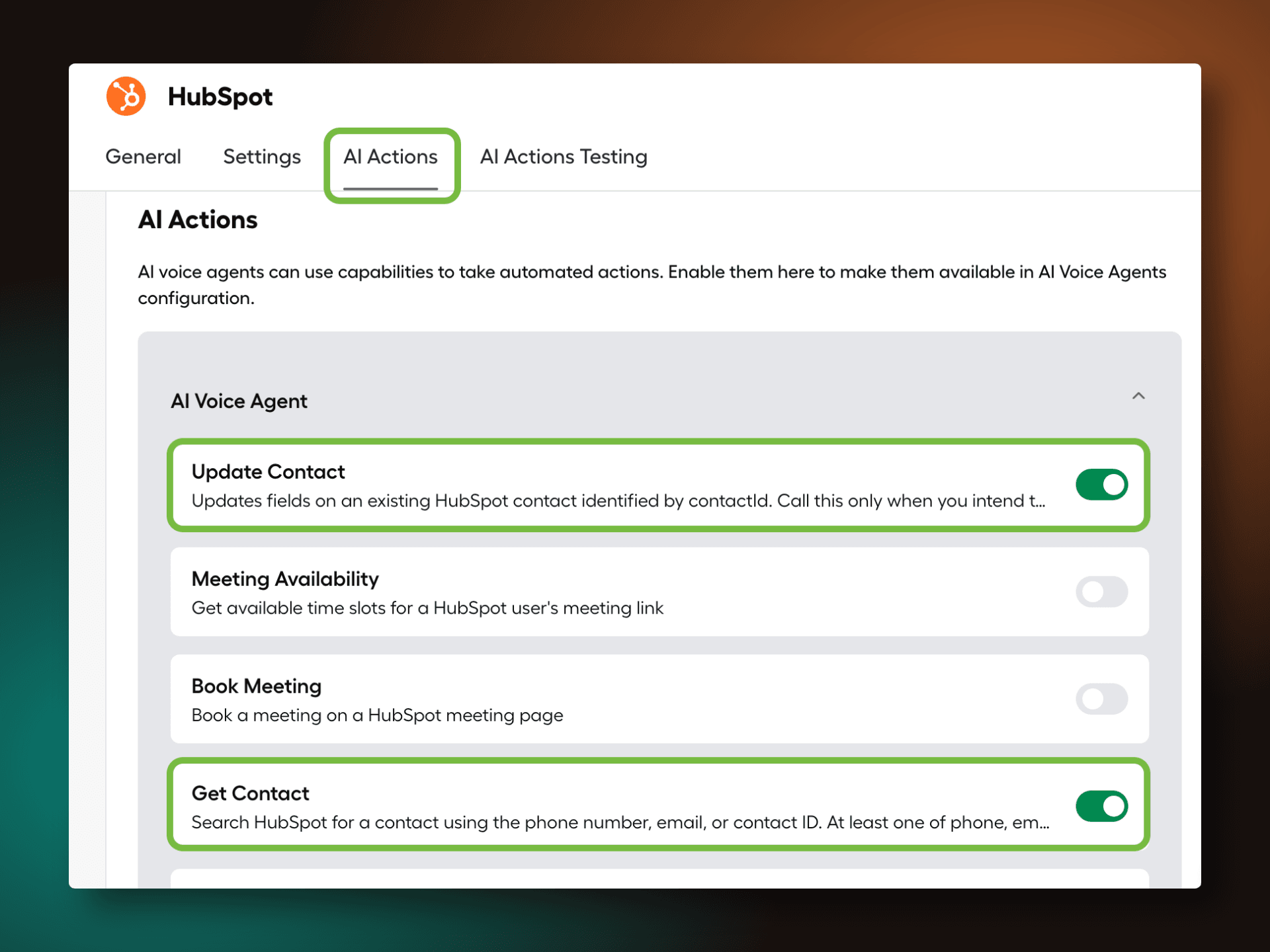Click the 'Get available time slots' description
This screenshot has height=952, width=1270.
click(427, 608)
